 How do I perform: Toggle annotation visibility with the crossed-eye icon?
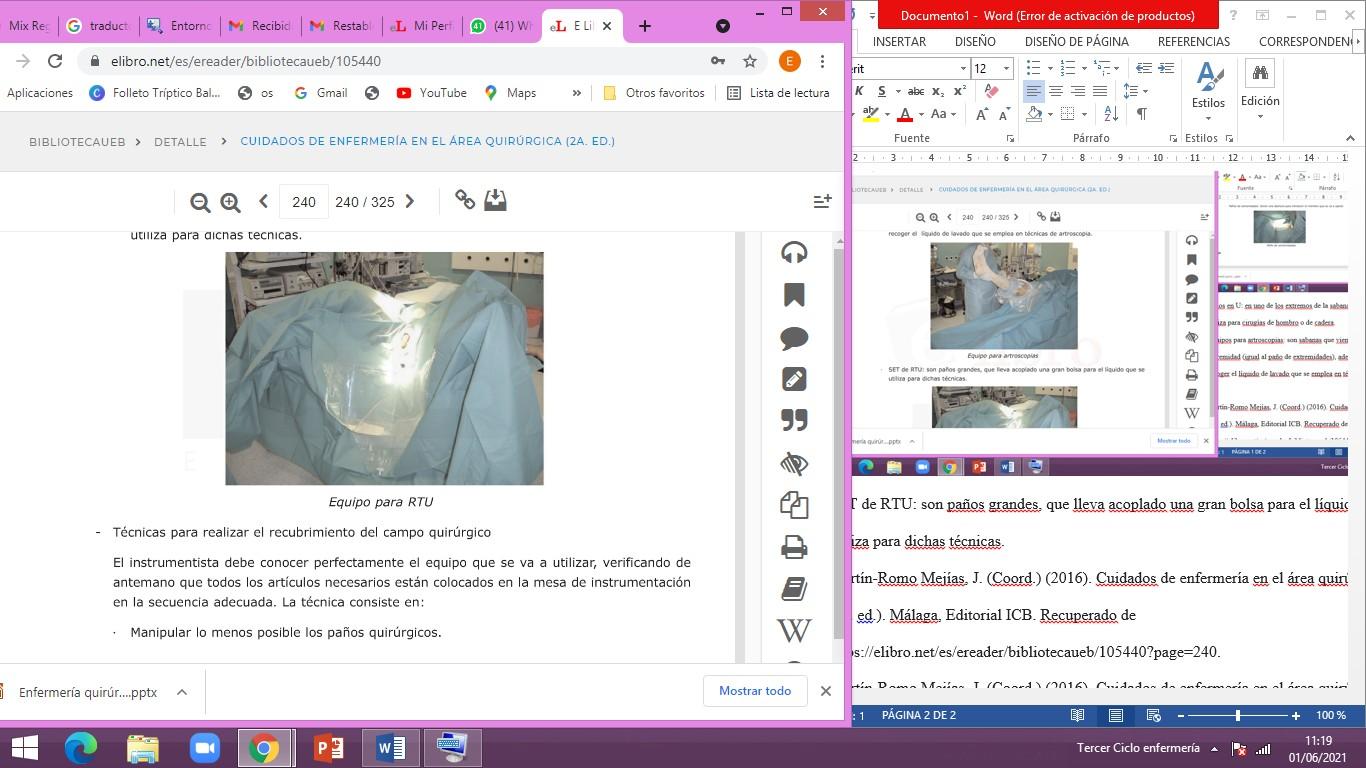[x=794, y=463]
